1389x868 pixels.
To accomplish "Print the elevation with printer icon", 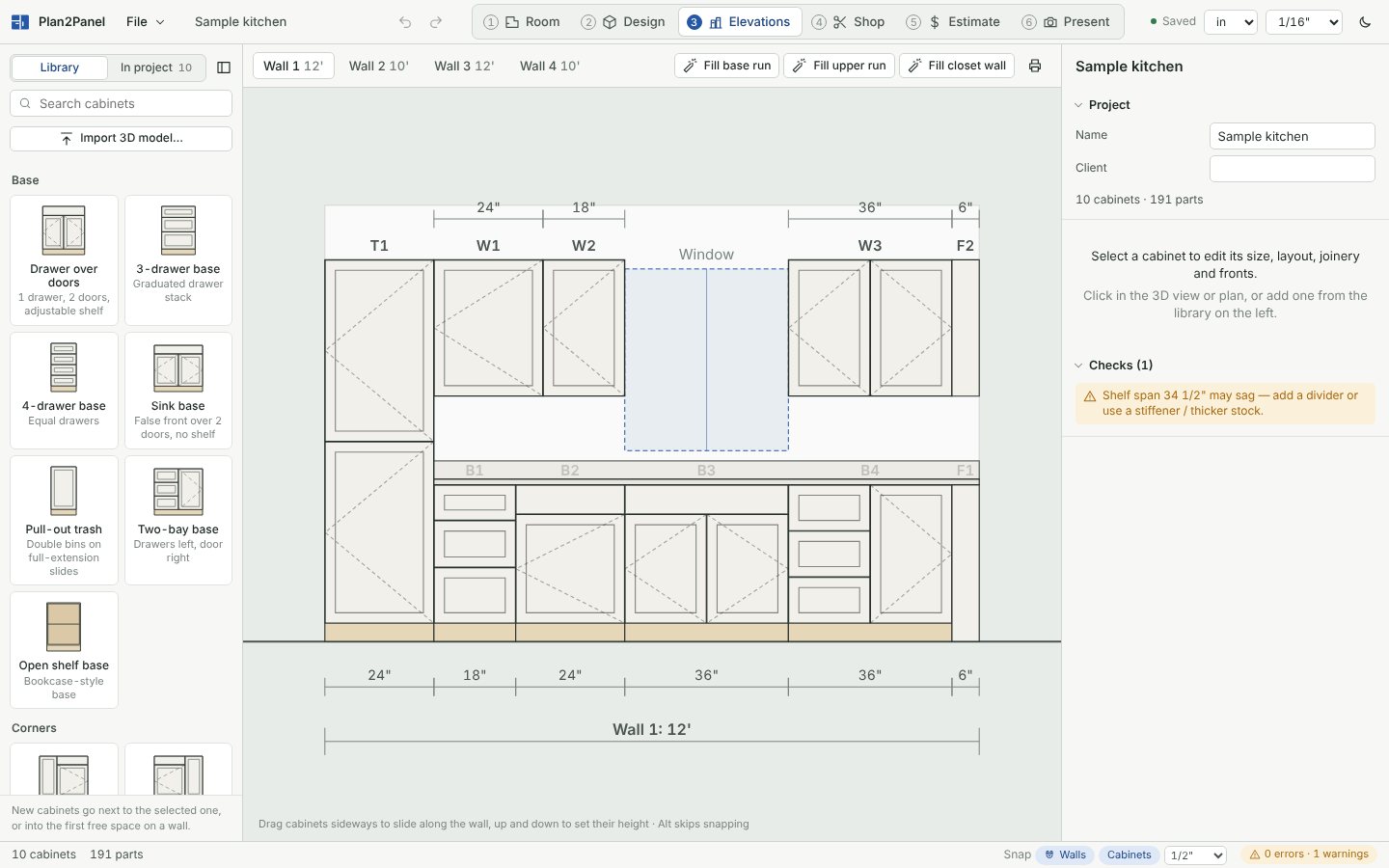I will coord(1035,66).
